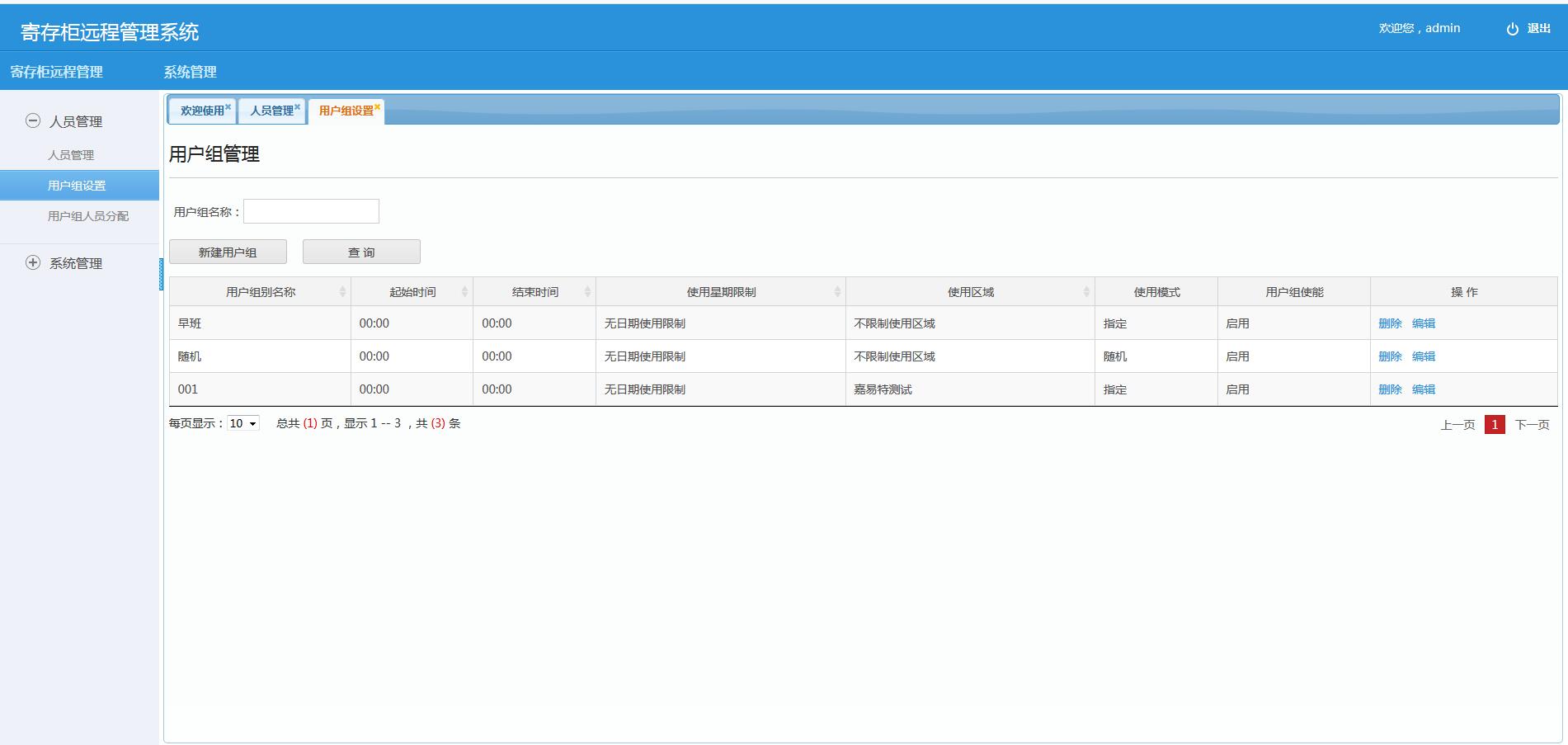1568x745 pixels.
Task: Close the 欢迎使用 tab
Action: [228, 106]
